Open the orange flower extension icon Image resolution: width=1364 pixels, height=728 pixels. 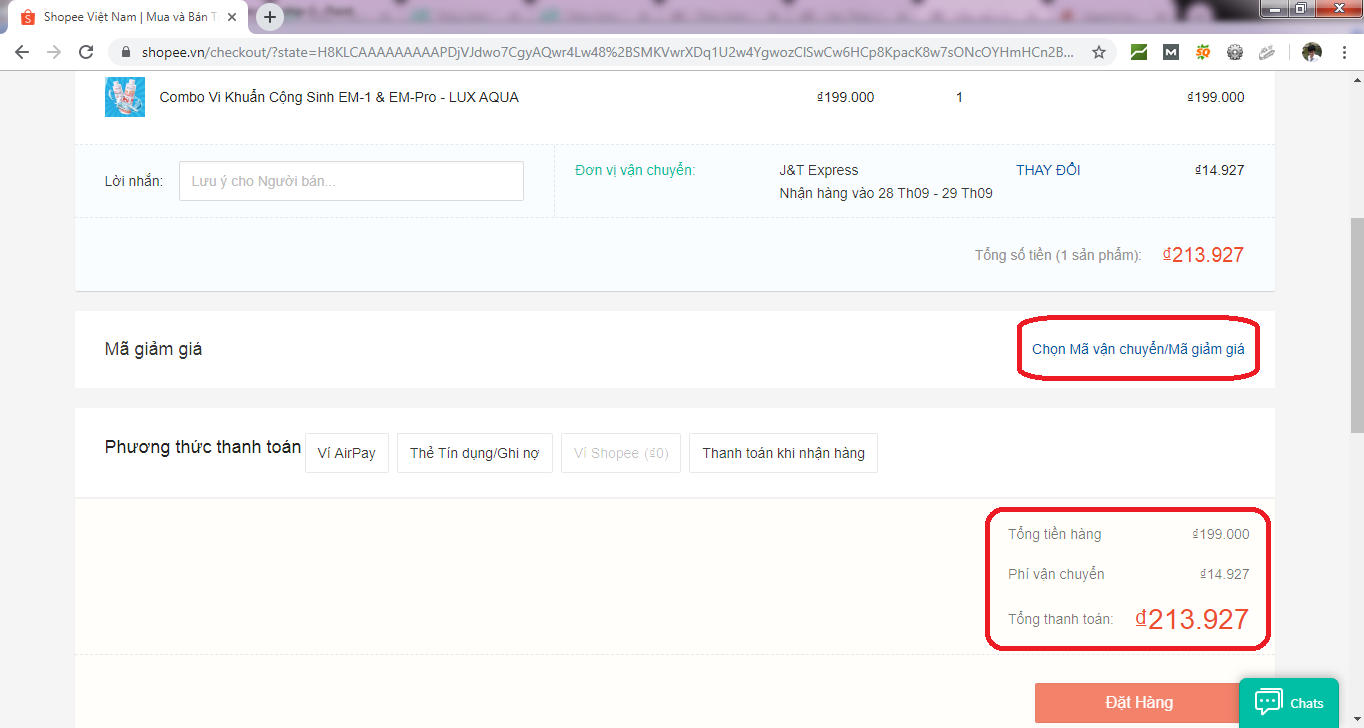point(1203,52)
